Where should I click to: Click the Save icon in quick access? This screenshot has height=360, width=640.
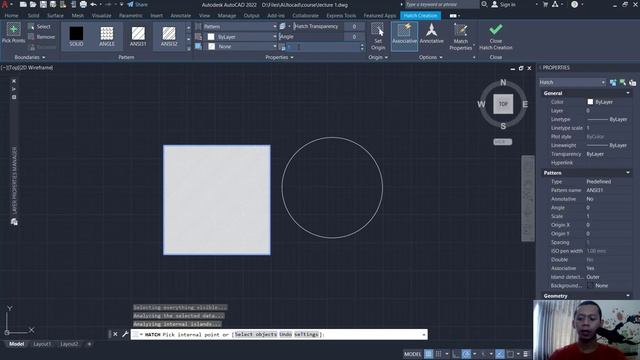pyautogui.click(x=43, y=4)
